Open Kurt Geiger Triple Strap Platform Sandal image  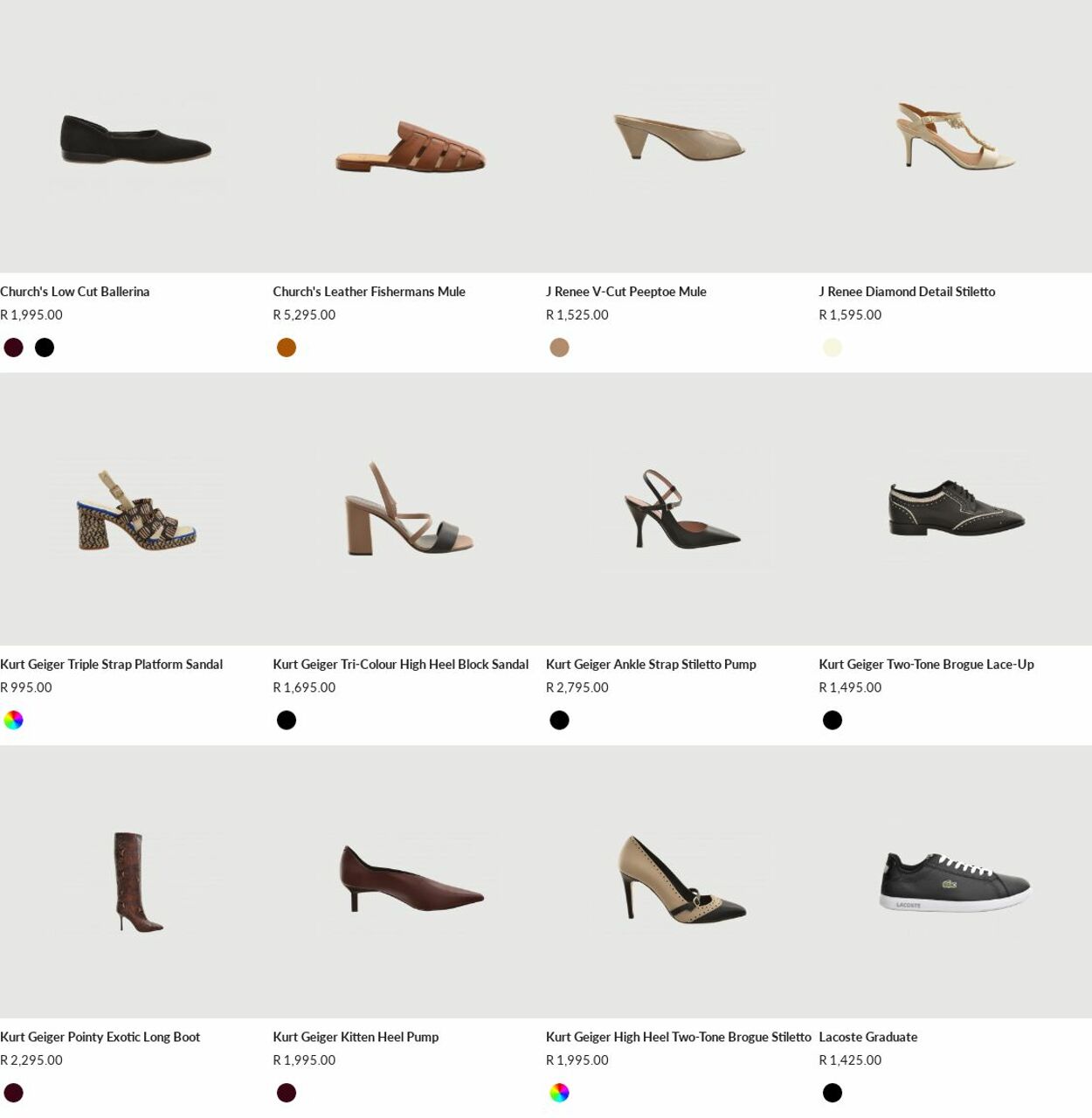[136, 509]
